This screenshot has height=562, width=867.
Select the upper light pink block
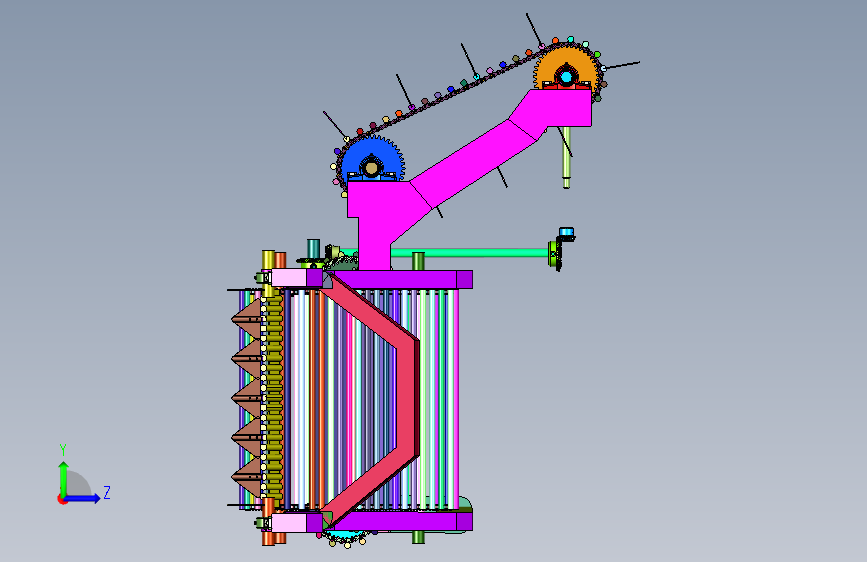pos(289,278)
